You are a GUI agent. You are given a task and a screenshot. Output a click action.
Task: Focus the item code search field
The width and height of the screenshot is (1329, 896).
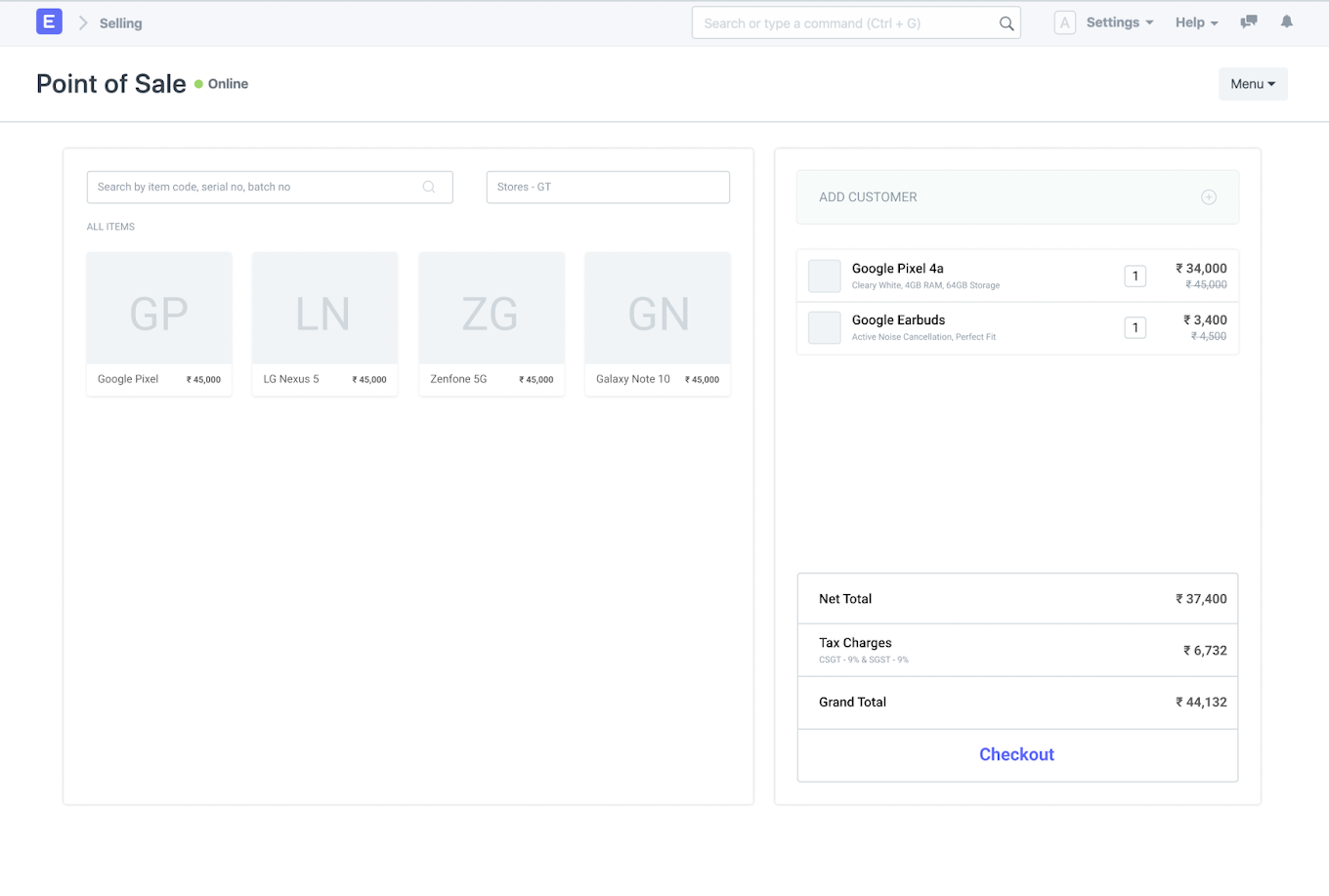(x=270, y=187)
